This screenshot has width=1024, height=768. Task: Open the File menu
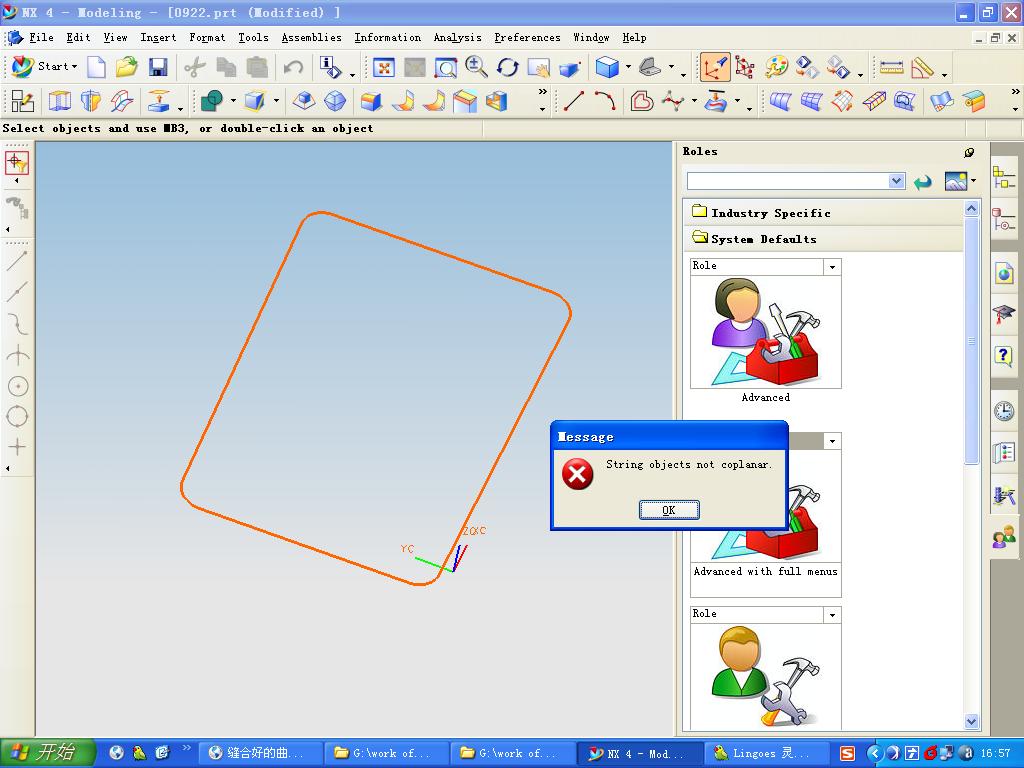(x=41, y=37)
